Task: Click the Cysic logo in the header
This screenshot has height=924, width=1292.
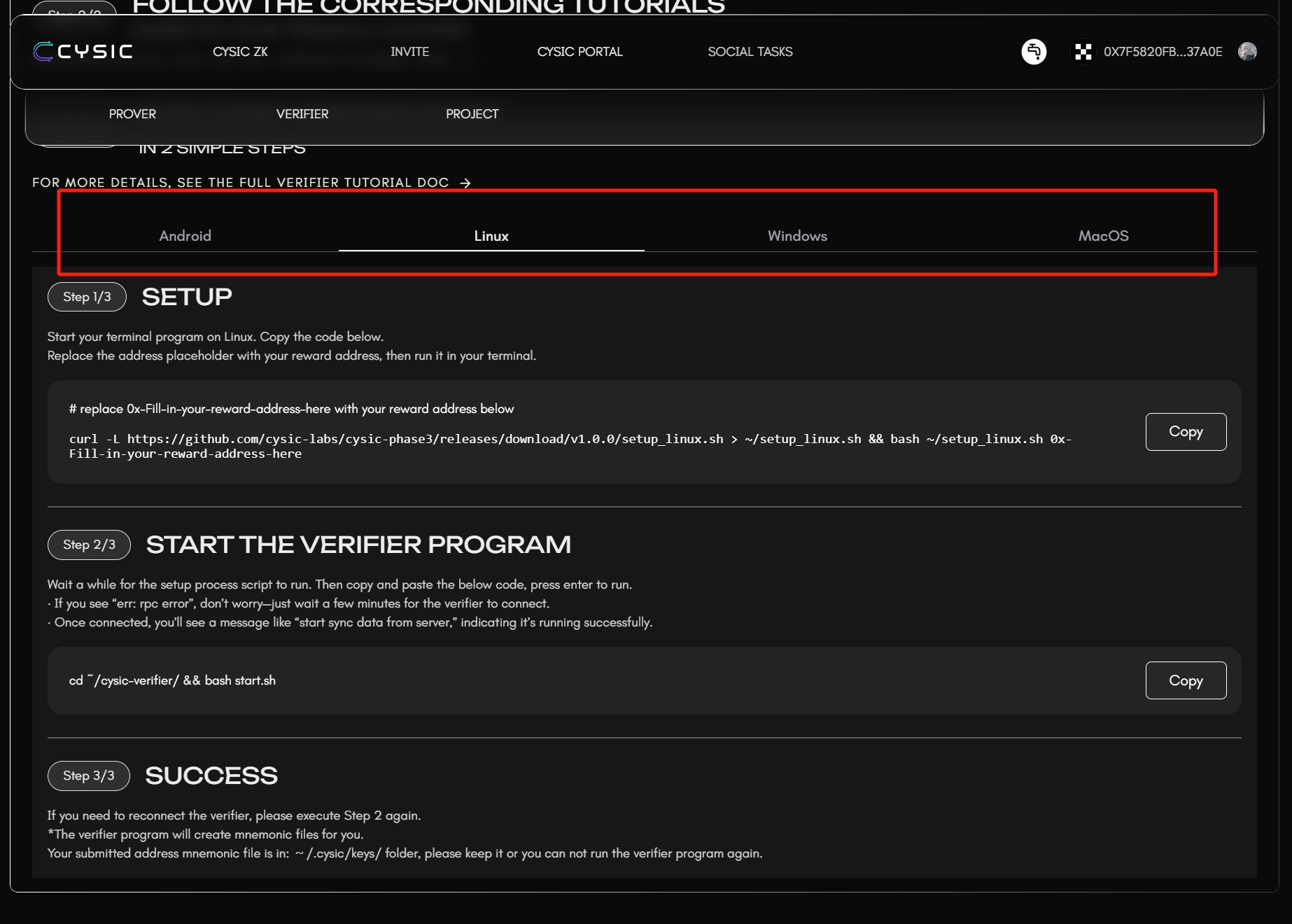Action: [83, 52]
